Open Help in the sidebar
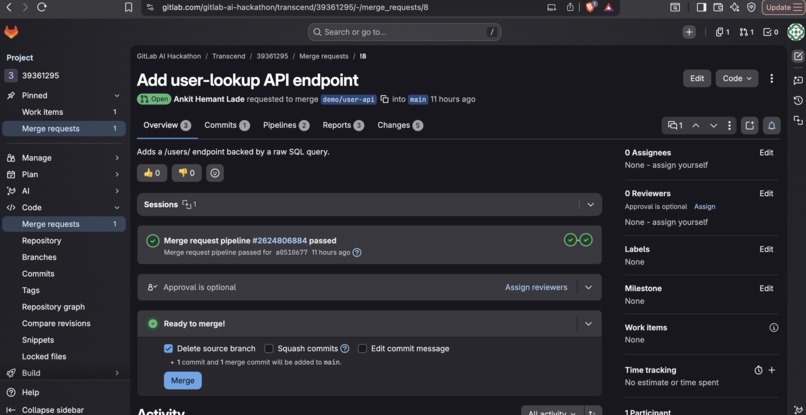Image resolution: width=806 pixels, height=415 pixels. click(30, 392)
